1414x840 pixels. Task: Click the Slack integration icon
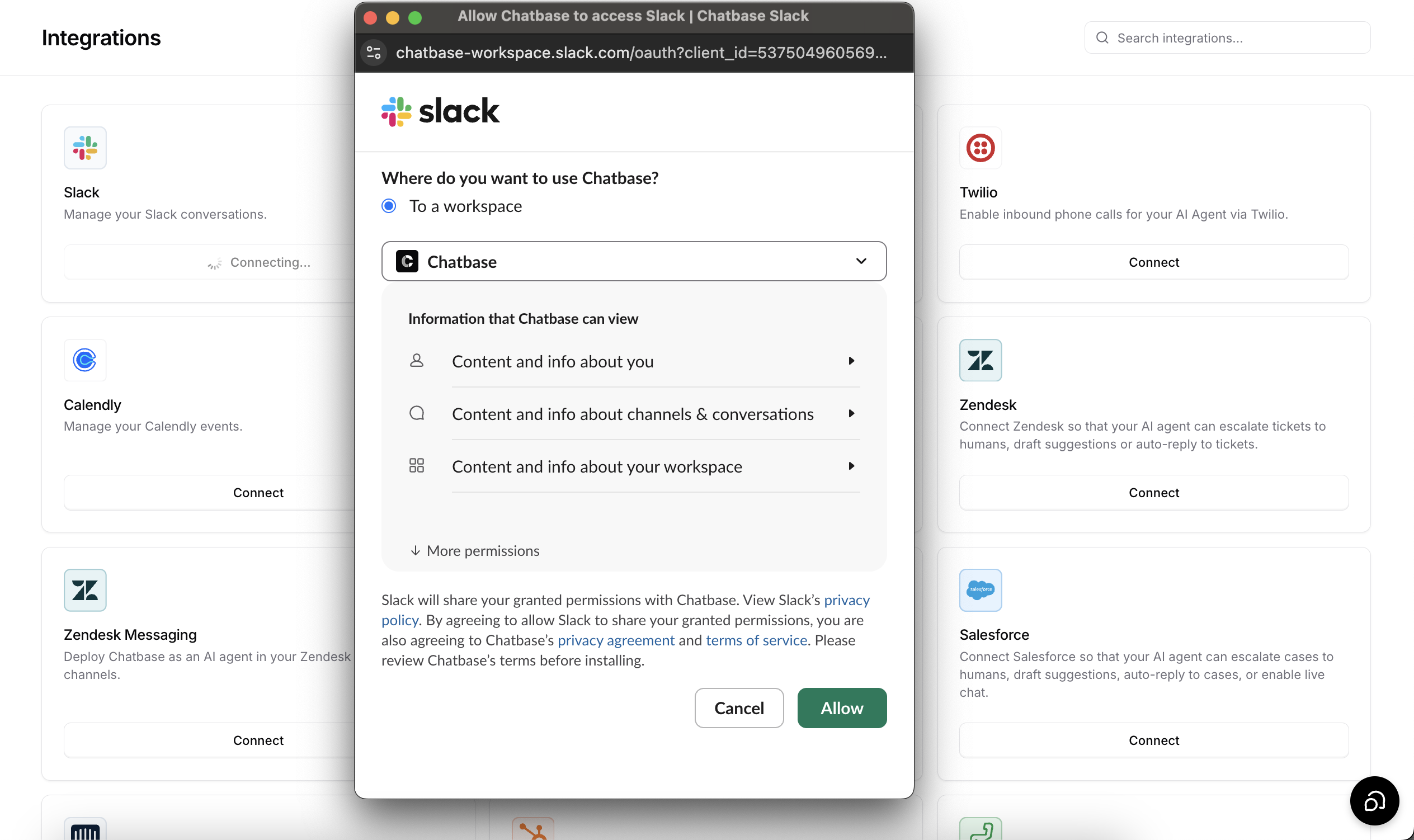point(85,148)
